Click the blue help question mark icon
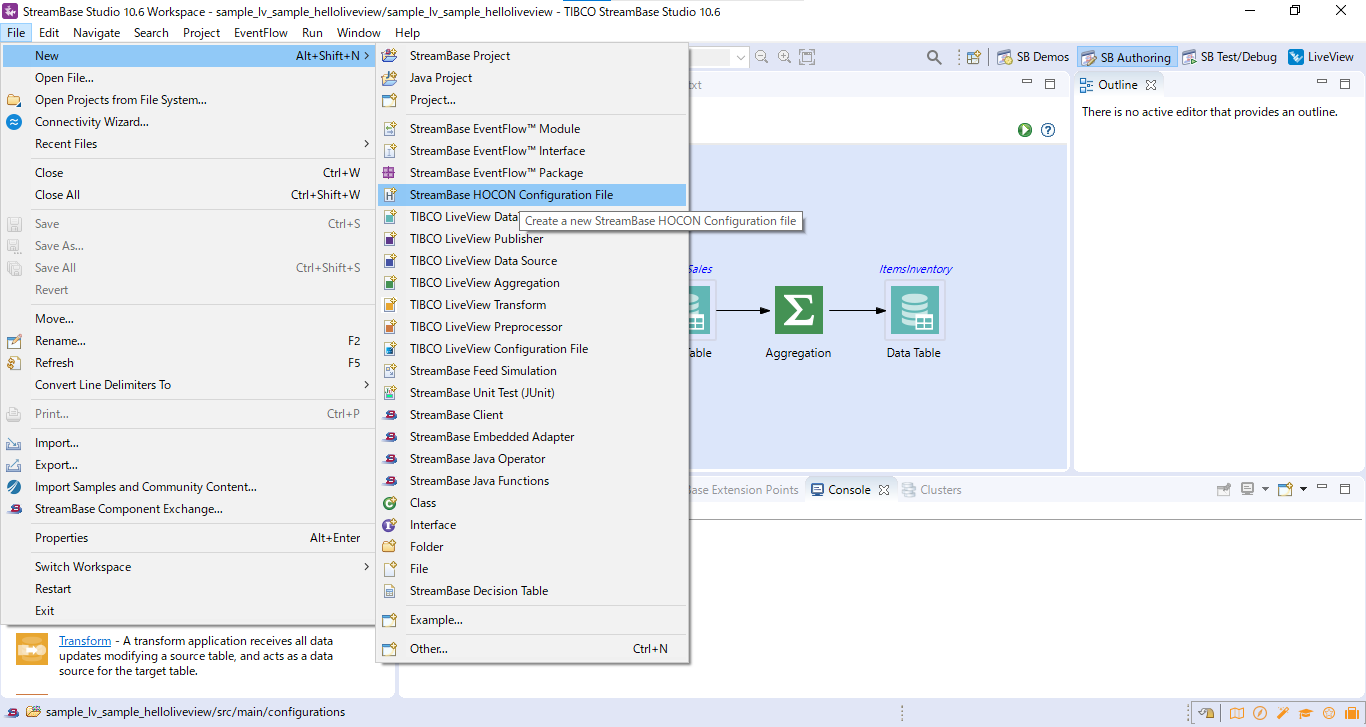1366x727 pixels. point(1048,130)
